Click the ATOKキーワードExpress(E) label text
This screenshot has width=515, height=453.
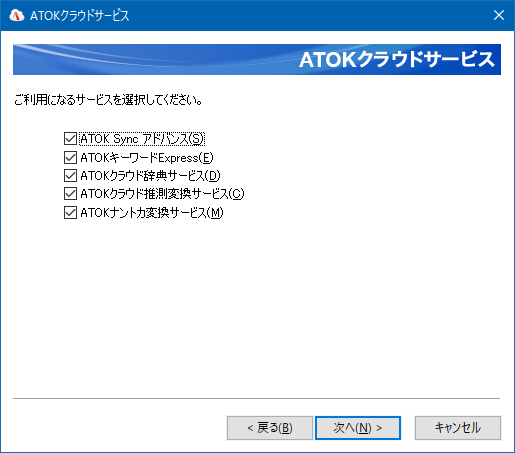click(147, 157)
